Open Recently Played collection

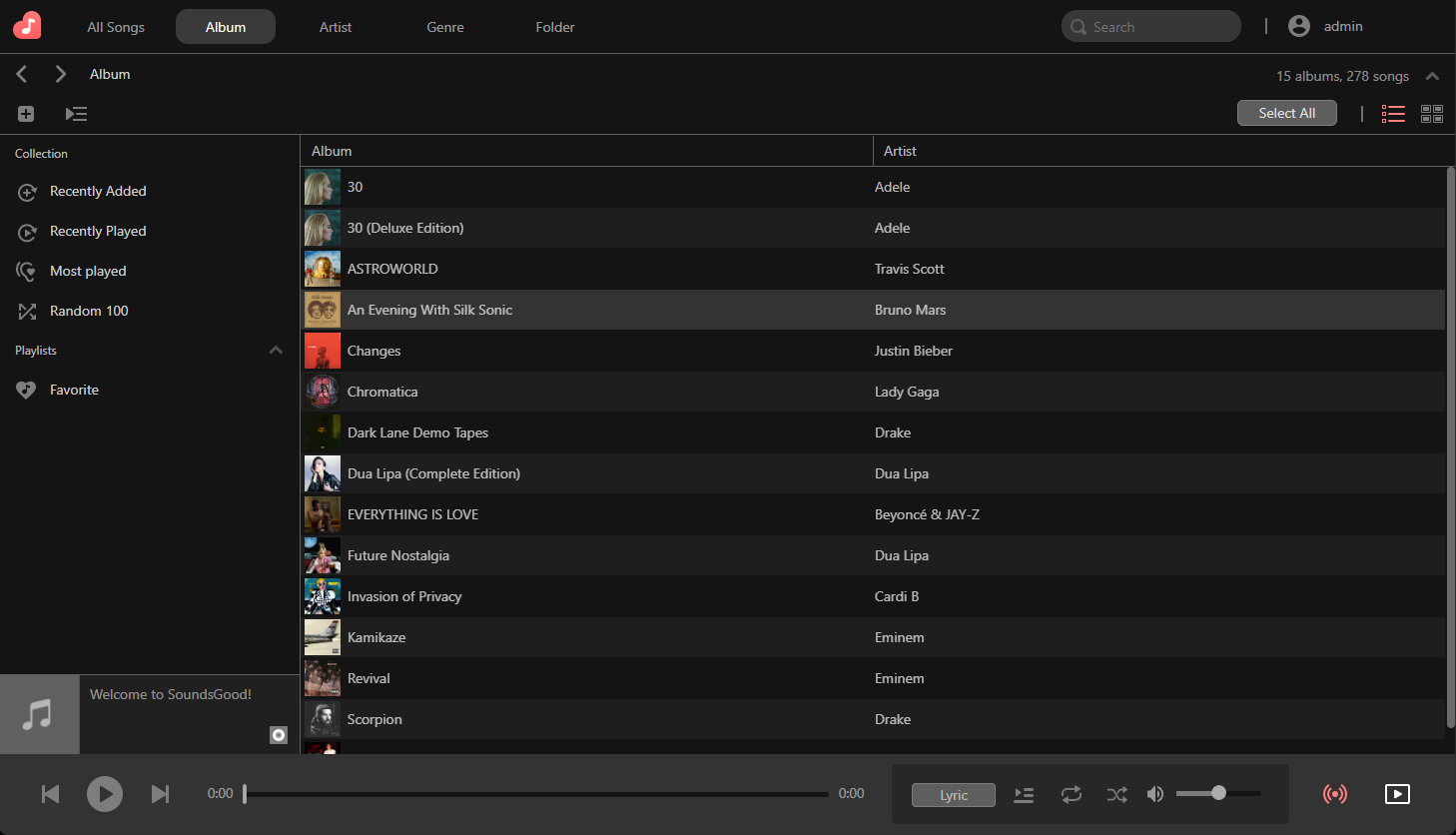pos(98,231)
